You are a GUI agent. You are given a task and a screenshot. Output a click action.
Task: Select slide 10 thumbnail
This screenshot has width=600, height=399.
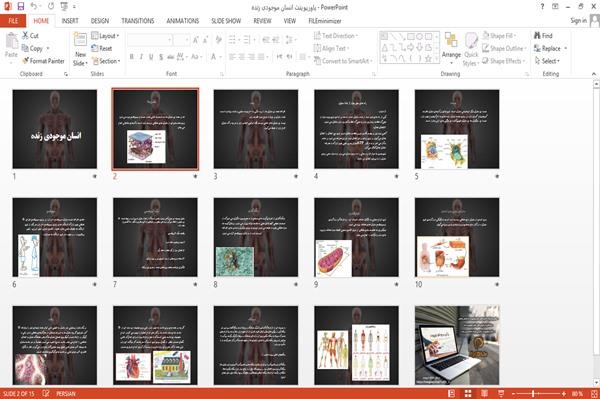(x=457, y=237)
